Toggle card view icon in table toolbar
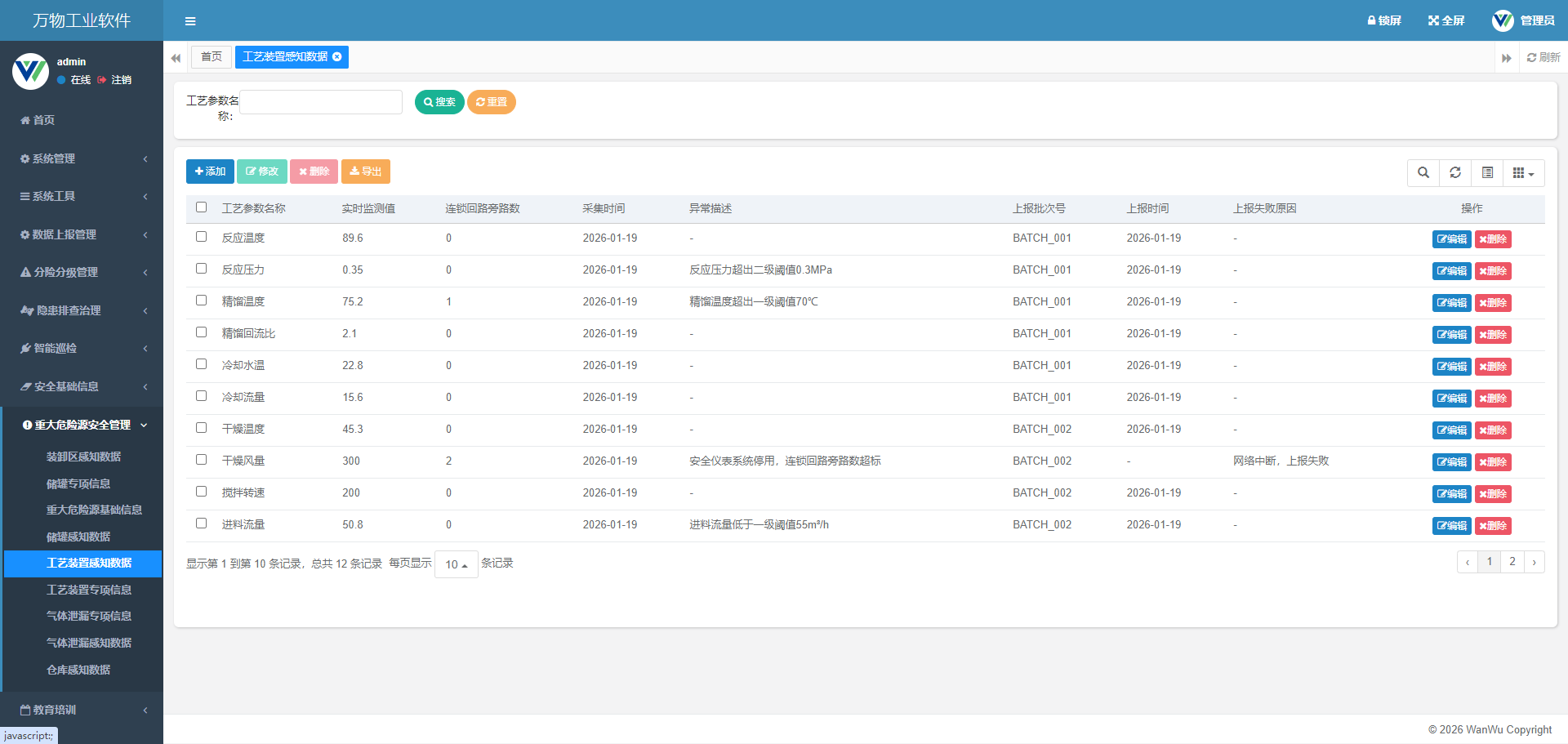The image size is (1568, 744). click(x=1487, y=173)
